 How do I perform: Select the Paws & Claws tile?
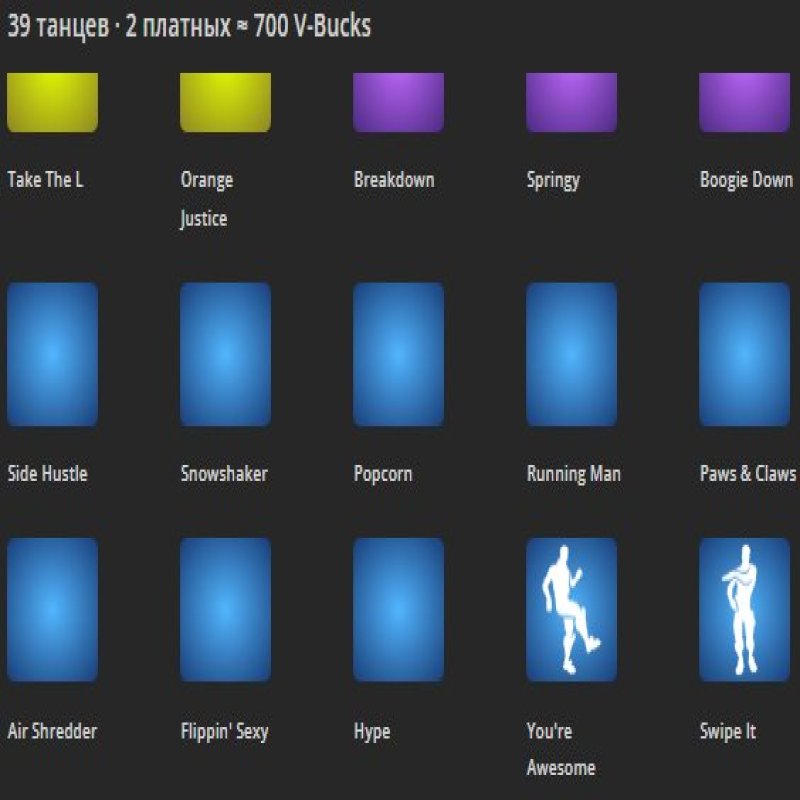744,354
